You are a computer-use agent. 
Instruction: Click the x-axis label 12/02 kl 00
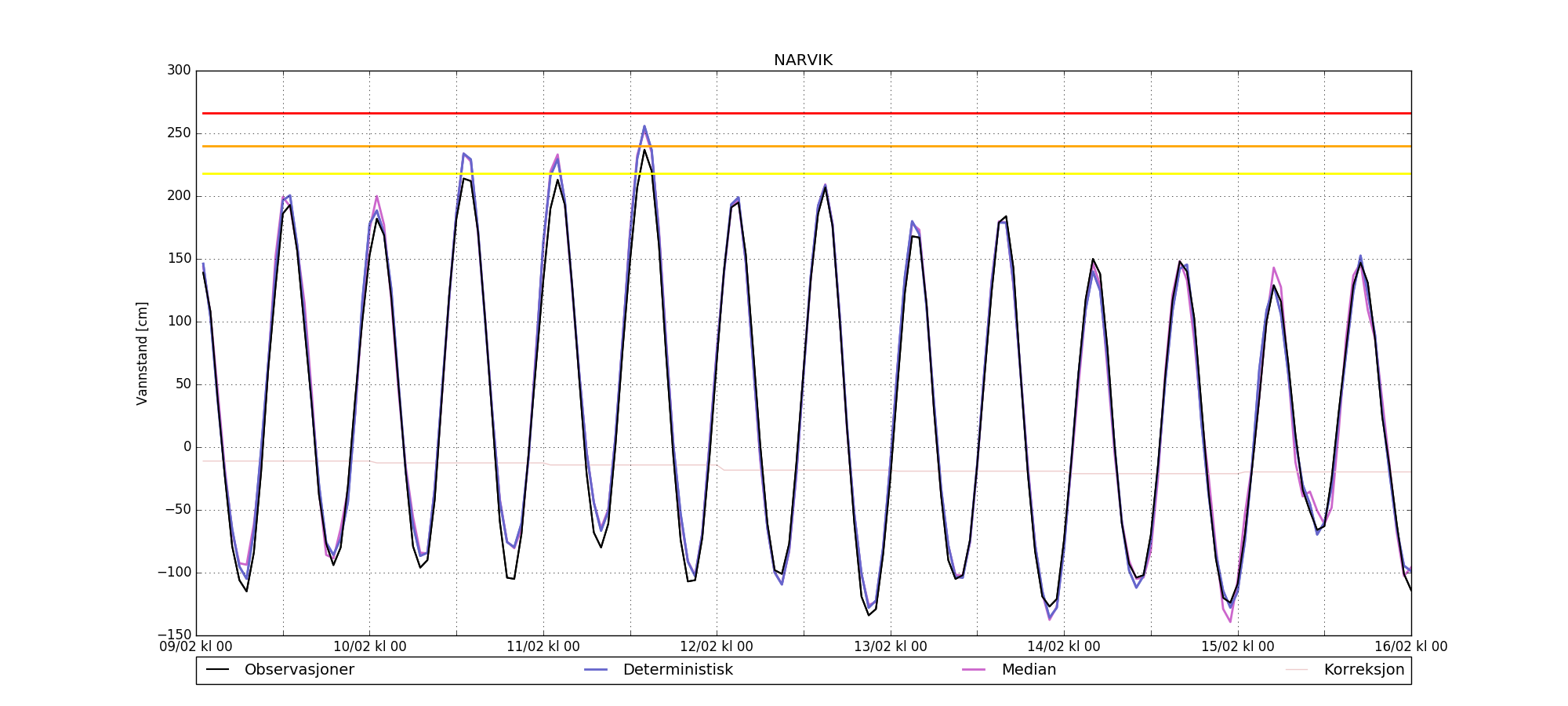[x=717, y=647]
